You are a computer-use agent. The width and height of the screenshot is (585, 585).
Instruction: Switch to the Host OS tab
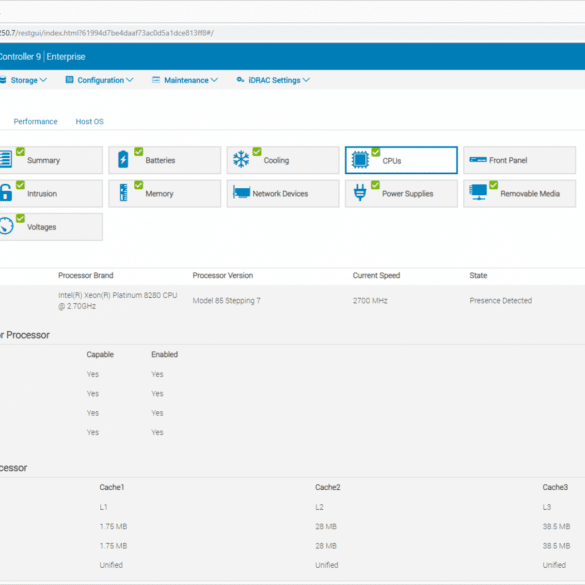tap(90, 122)
